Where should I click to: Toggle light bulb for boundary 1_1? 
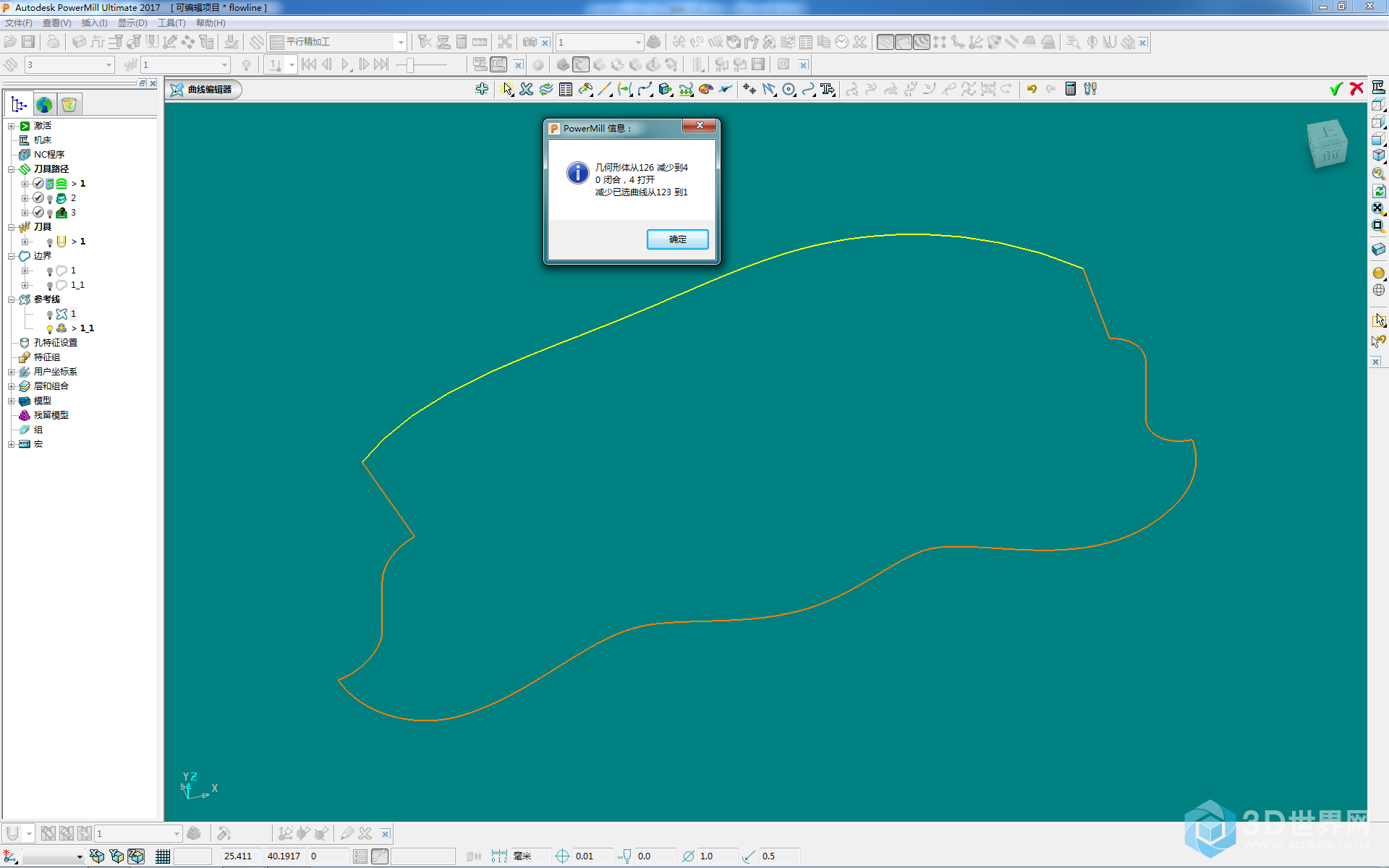pyautogui.click(x=50, y=286)
